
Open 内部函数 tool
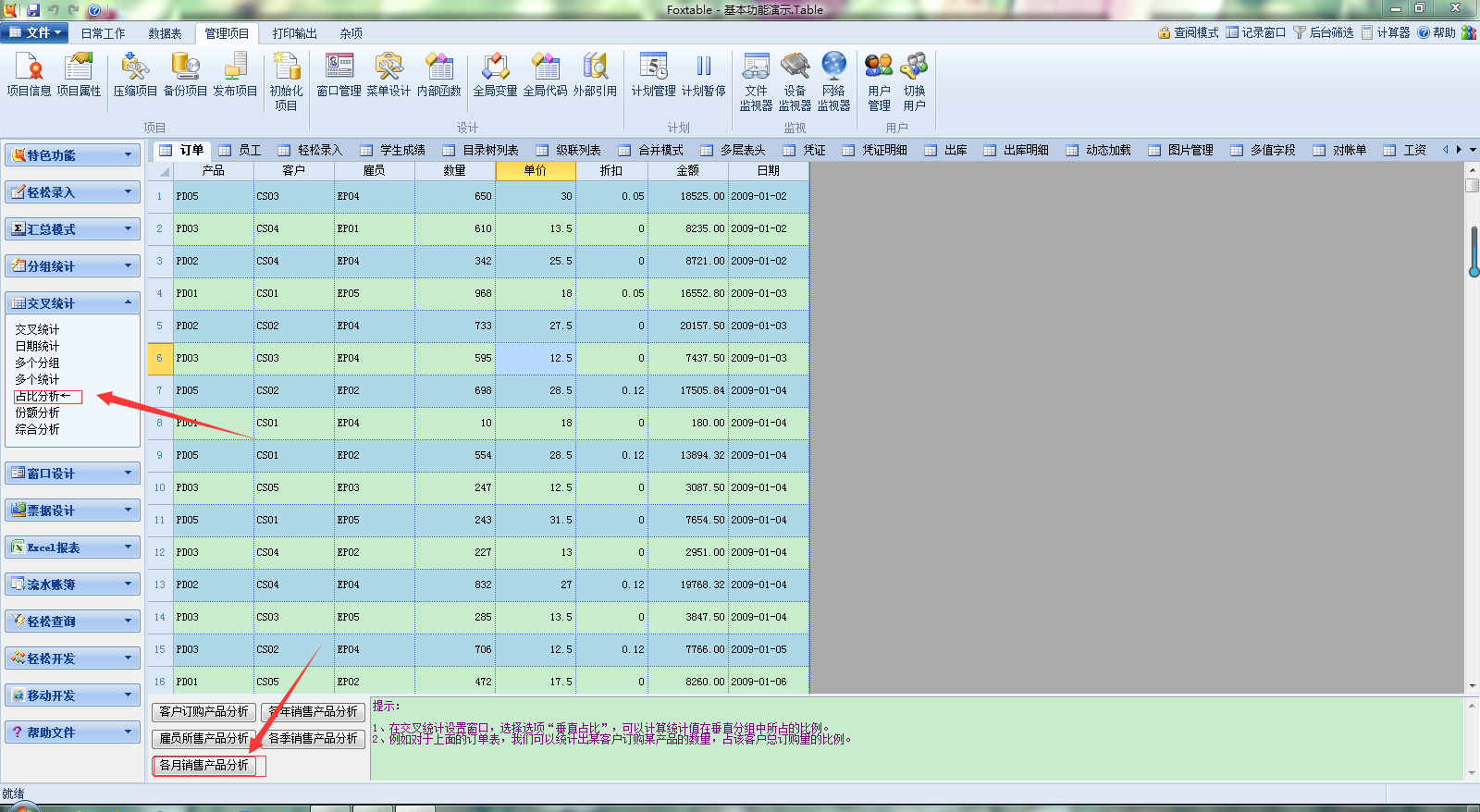pyautogui.click(x=438, y=75)
